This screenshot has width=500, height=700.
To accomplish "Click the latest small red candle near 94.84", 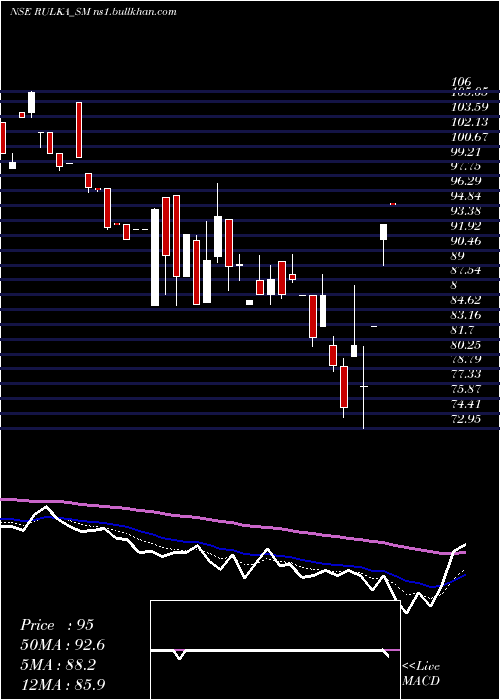I will coord(393,204).
